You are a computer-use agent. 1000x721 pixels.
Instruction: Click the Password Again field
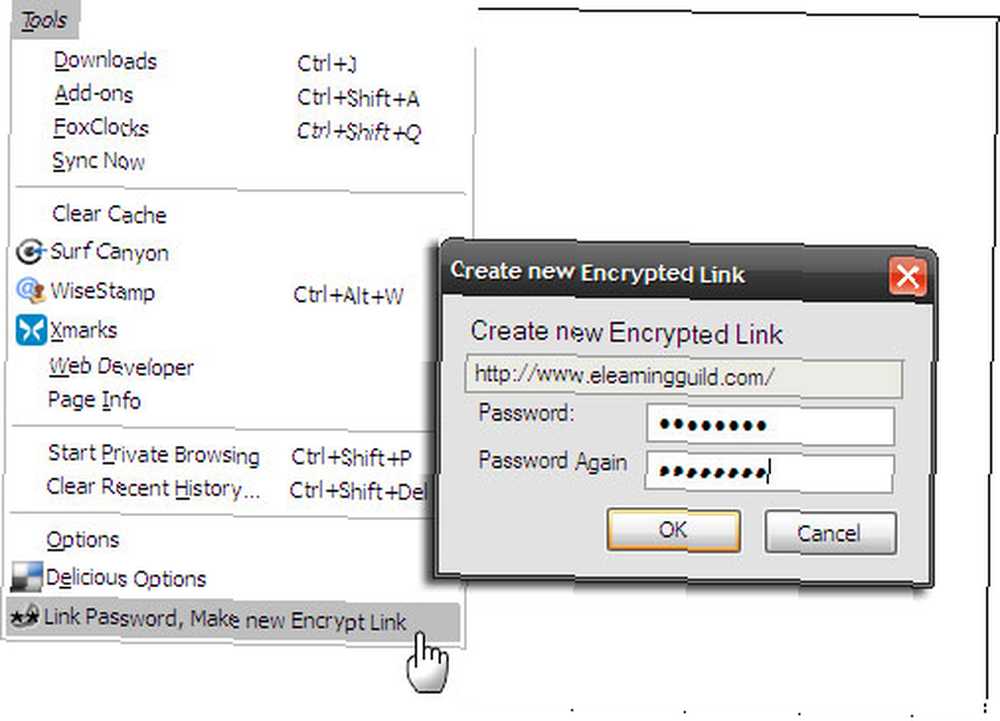769,472
